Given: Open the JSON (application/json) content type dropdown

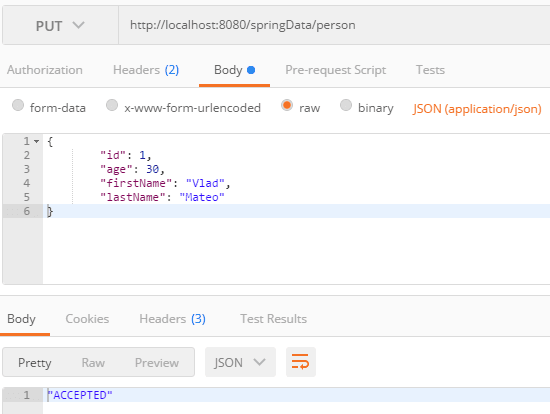Looking at the screenshot, I should 477,109.
